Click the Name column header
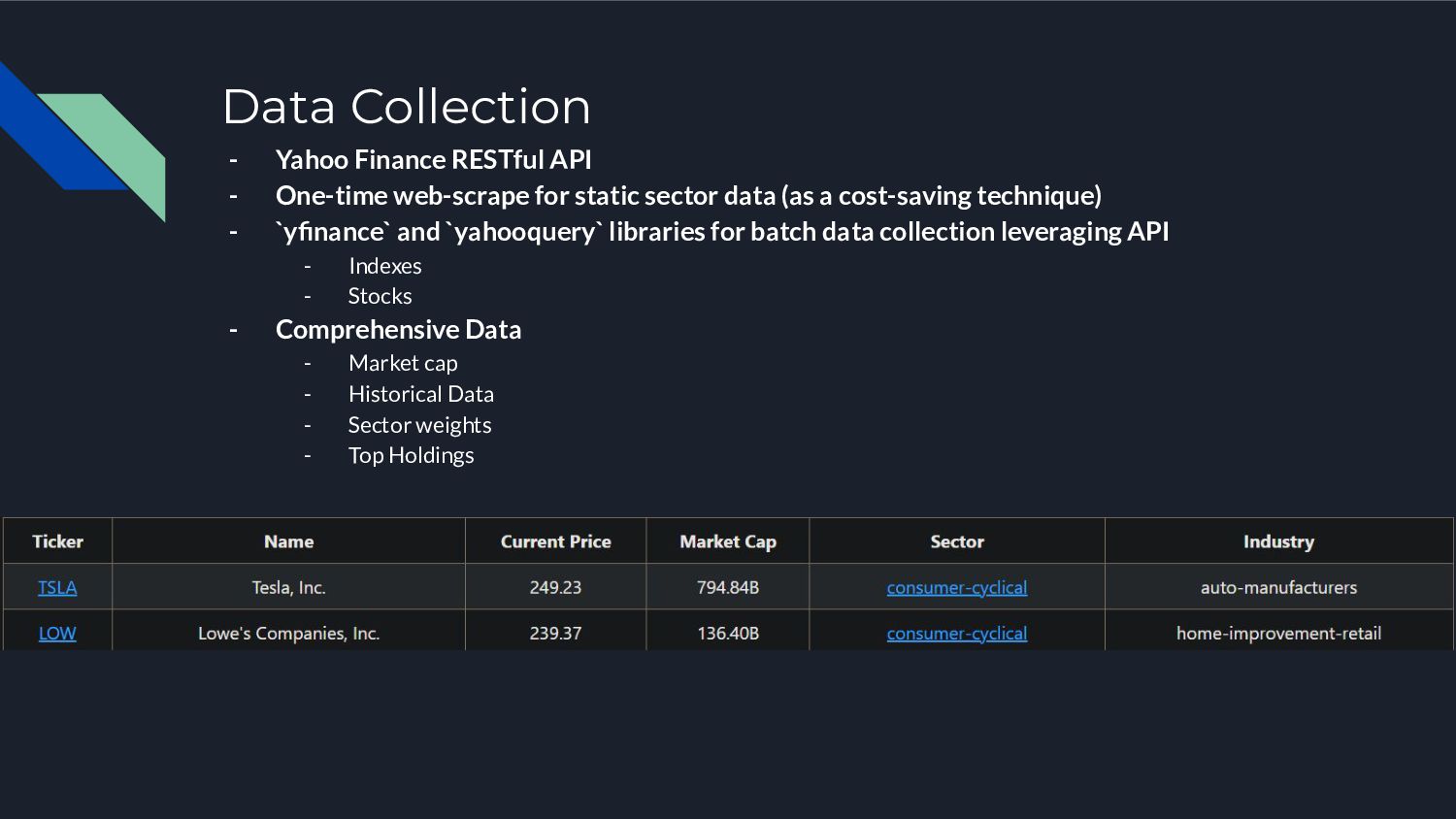 288,541
